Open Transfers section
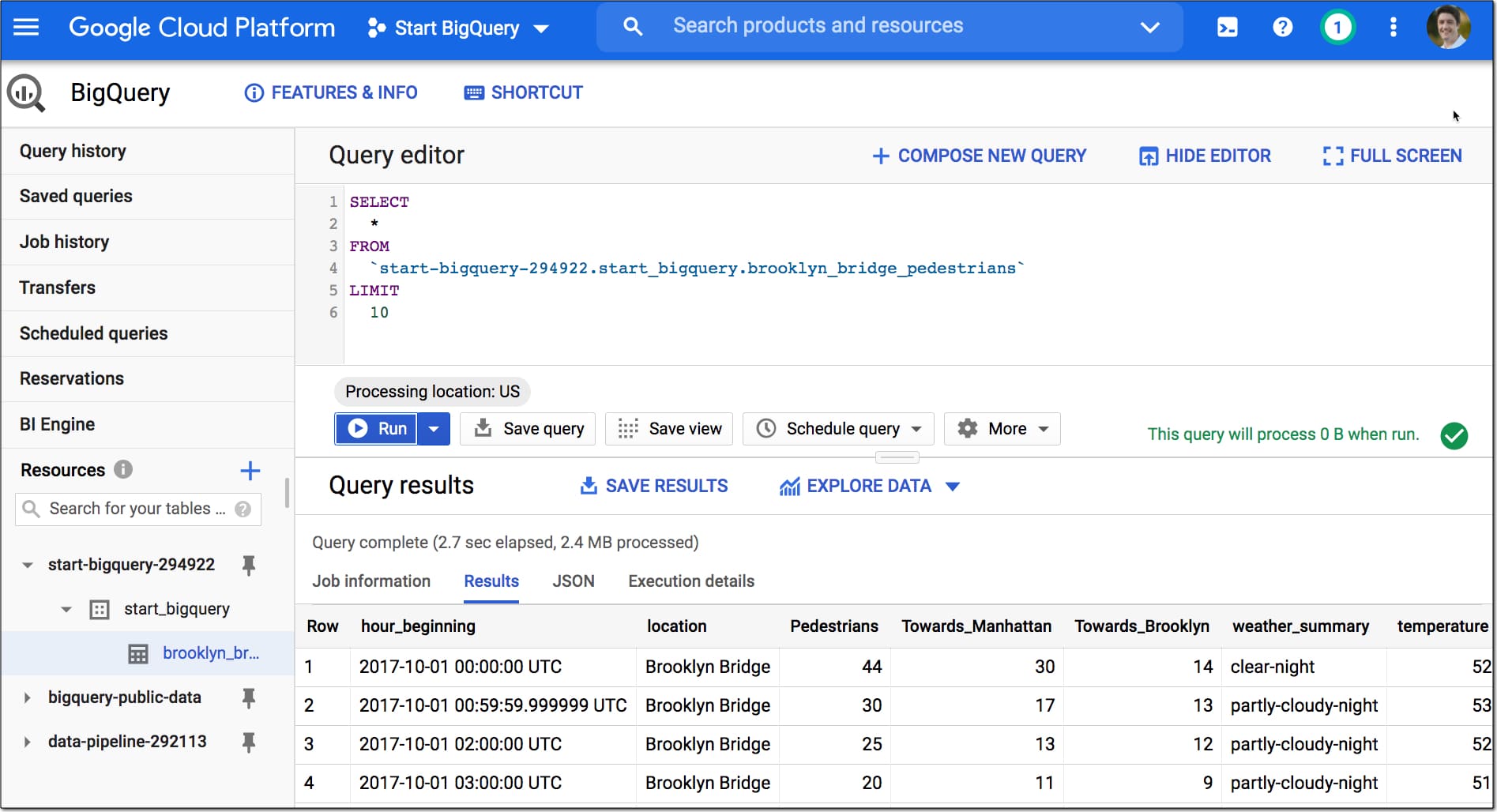 pyautogui.click(x=148, y=288)
